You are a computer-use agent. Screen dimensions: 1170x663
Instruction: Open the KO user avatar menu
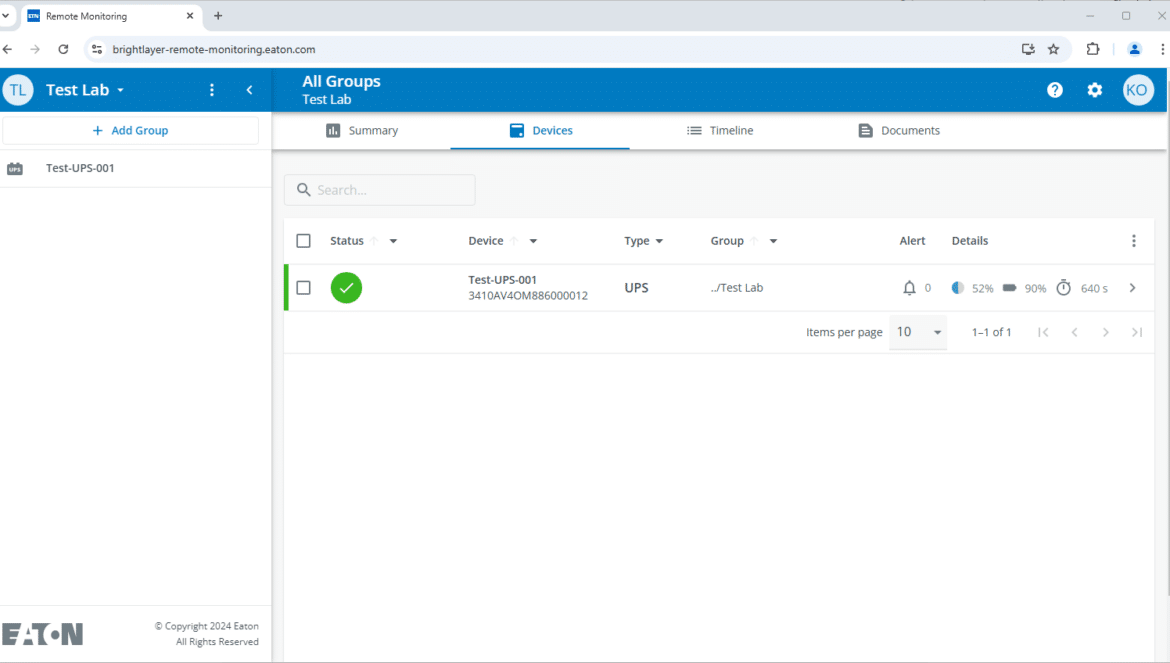pyautogui.click(x=1138, y=90)
